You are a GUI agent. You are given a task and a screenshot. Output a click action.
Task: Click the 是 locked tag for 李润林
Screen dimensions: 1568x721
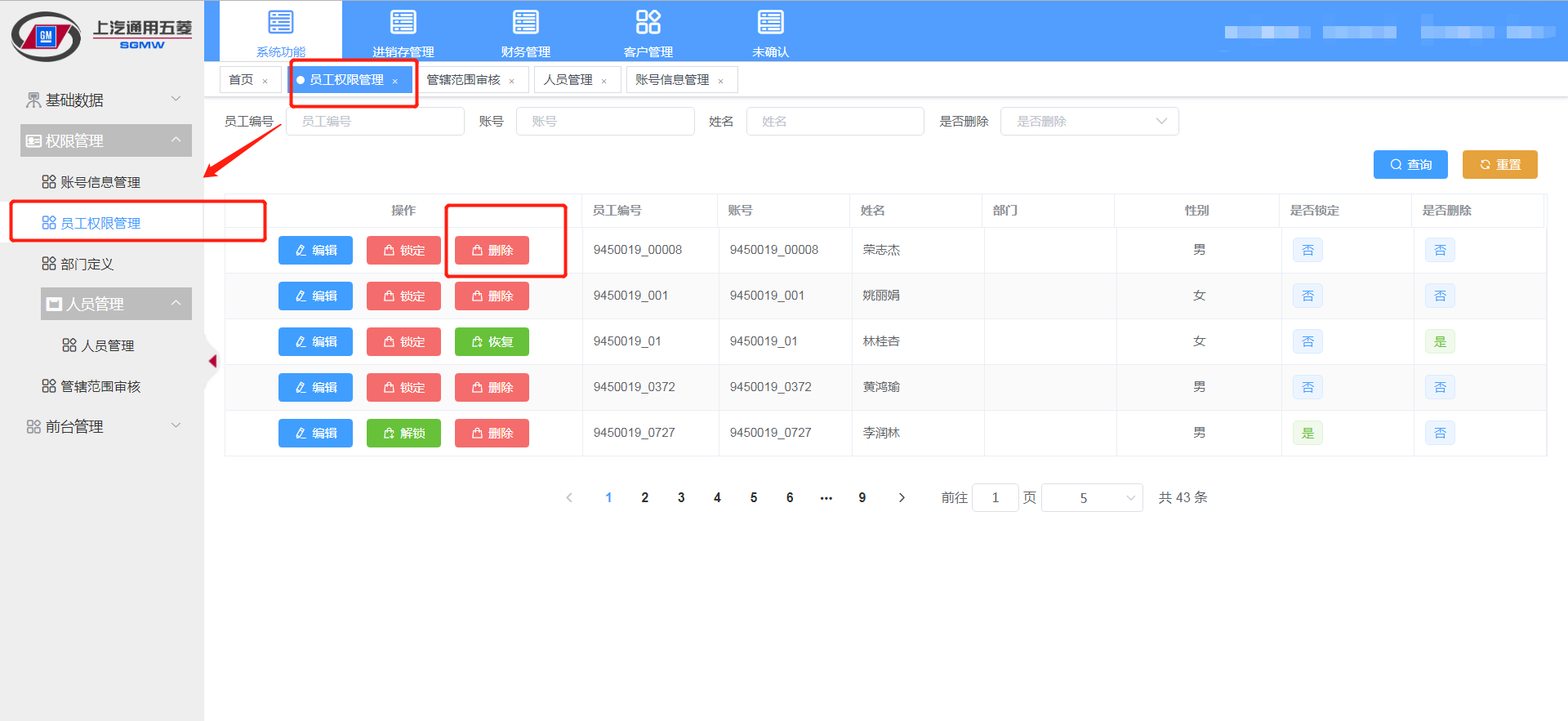(x=1307, y=433)
